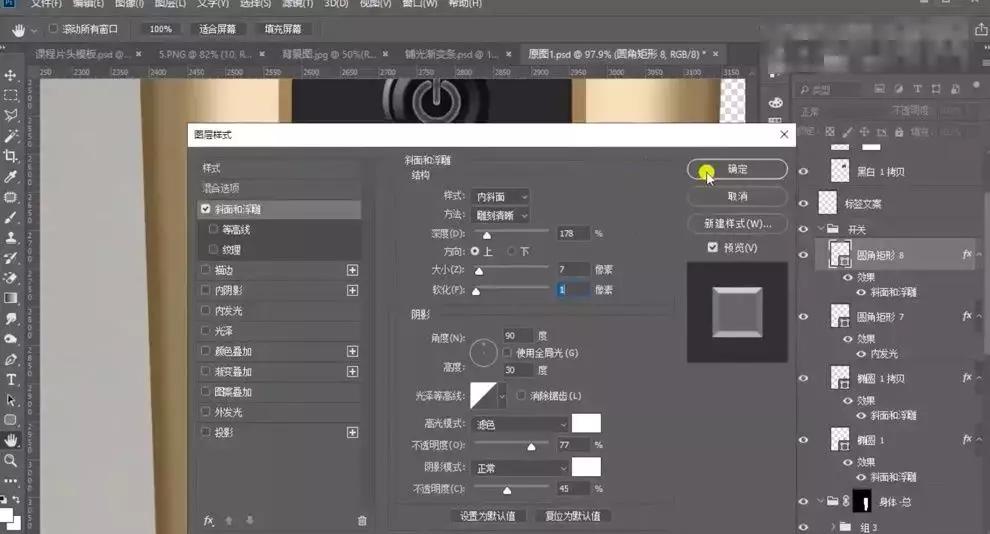Select the Crop tool
The width and height of the screenshot is (990, 534).
[11, 156]
